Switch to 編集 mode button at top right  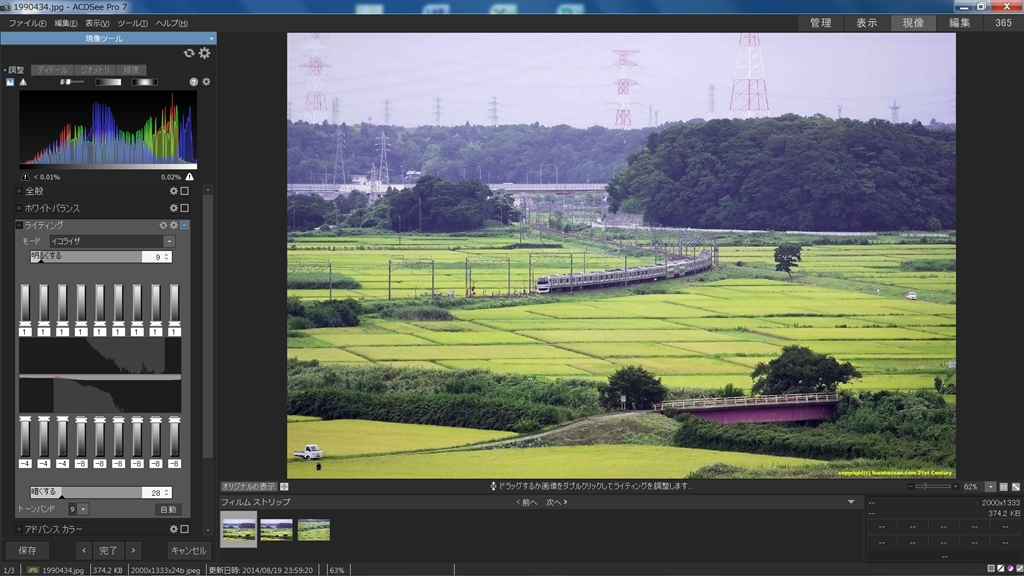[x=959, y=22]
